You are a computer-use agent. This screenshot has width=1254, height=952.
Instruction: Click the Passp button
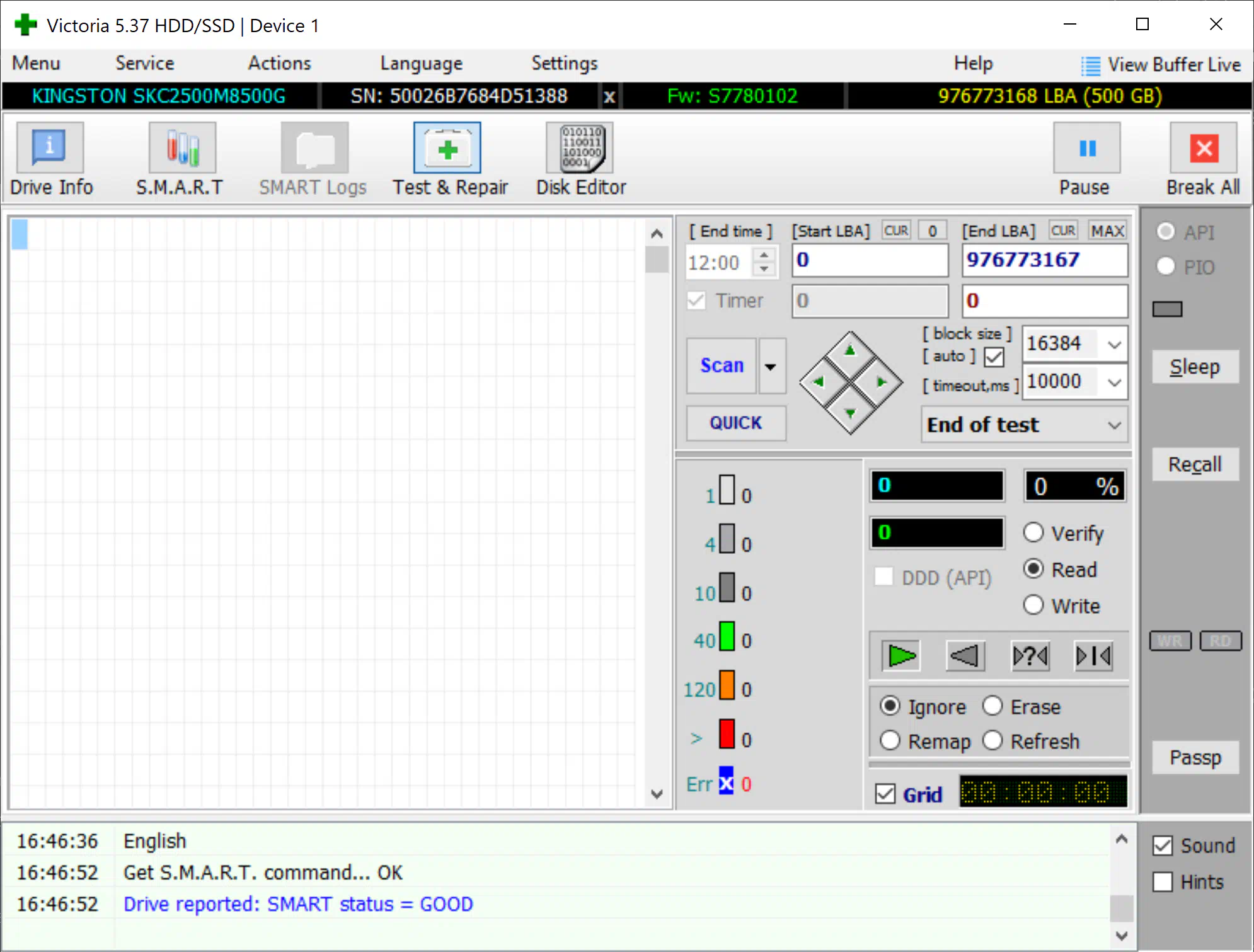[1195, 757]
